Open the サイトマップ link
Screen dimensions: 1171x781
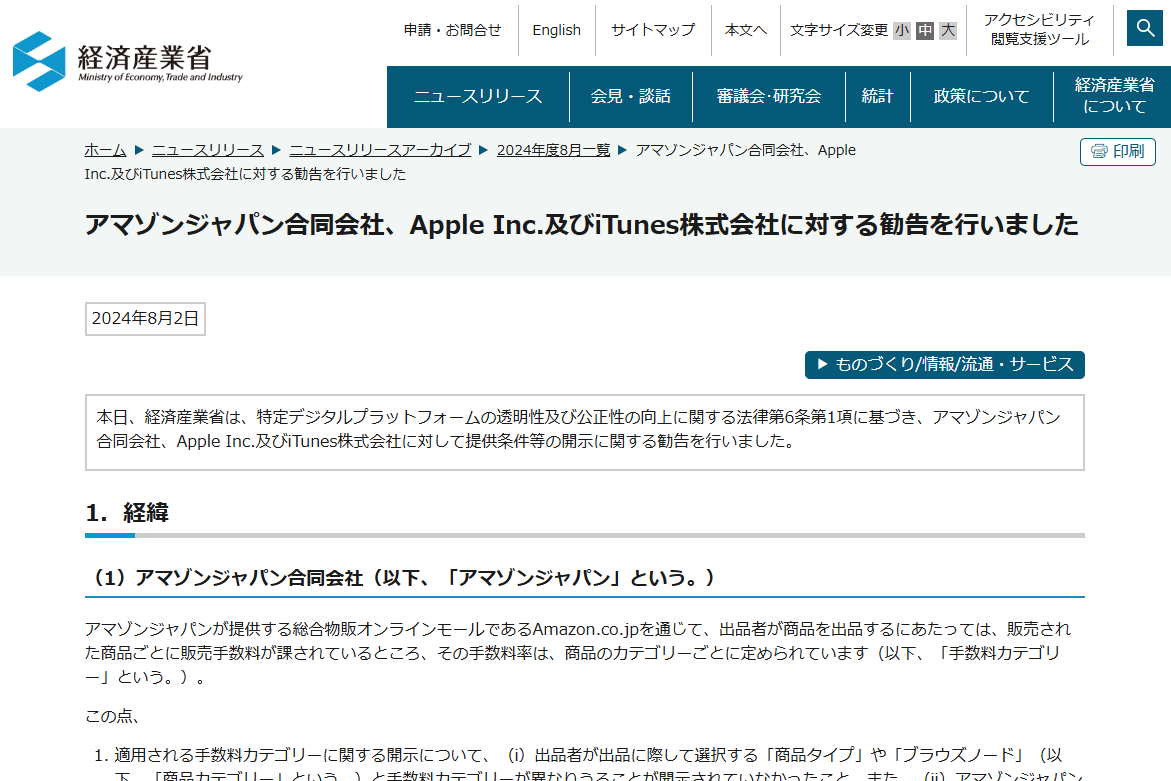[653, 30]
